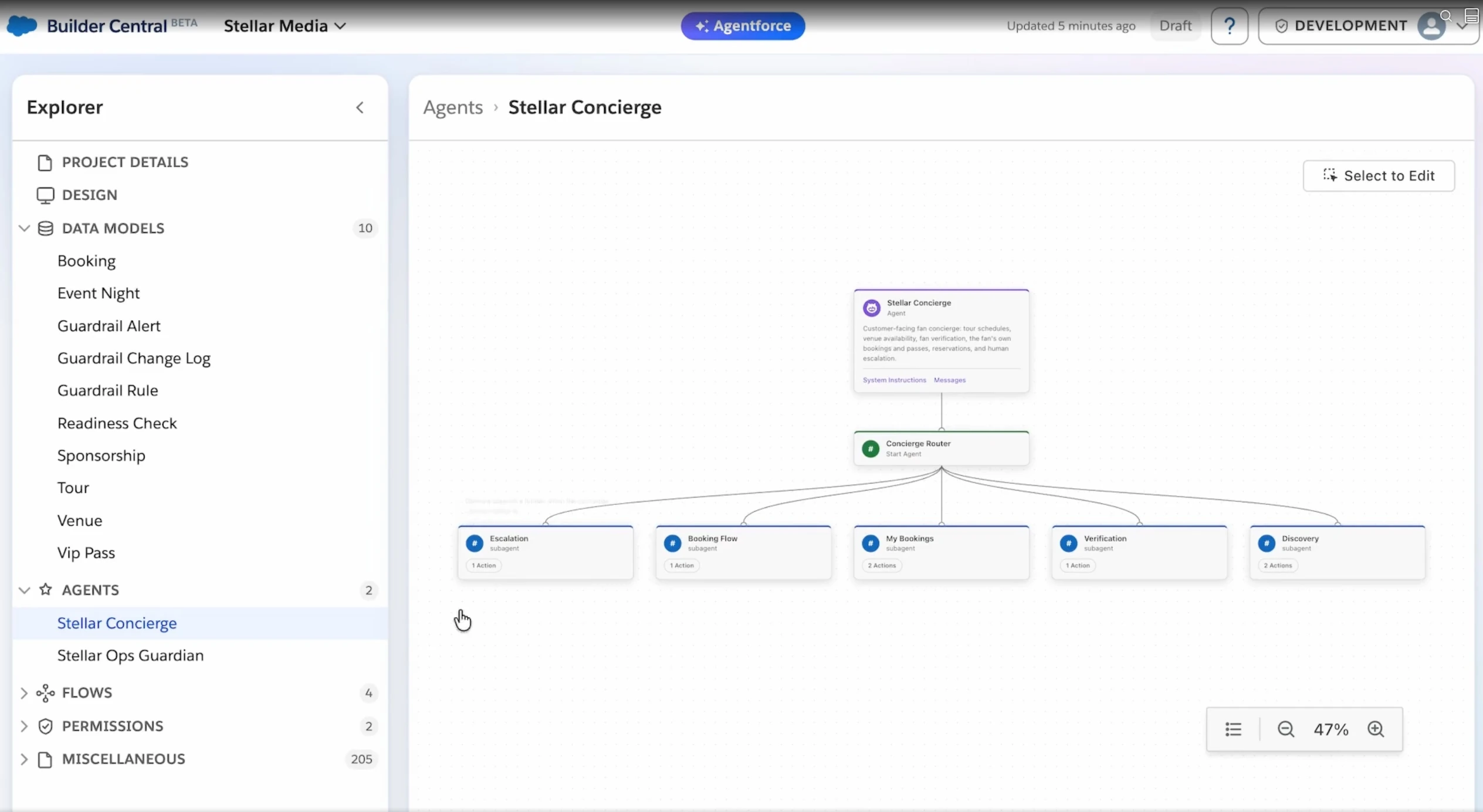Click the Development shield icon

click(1281, 26)
